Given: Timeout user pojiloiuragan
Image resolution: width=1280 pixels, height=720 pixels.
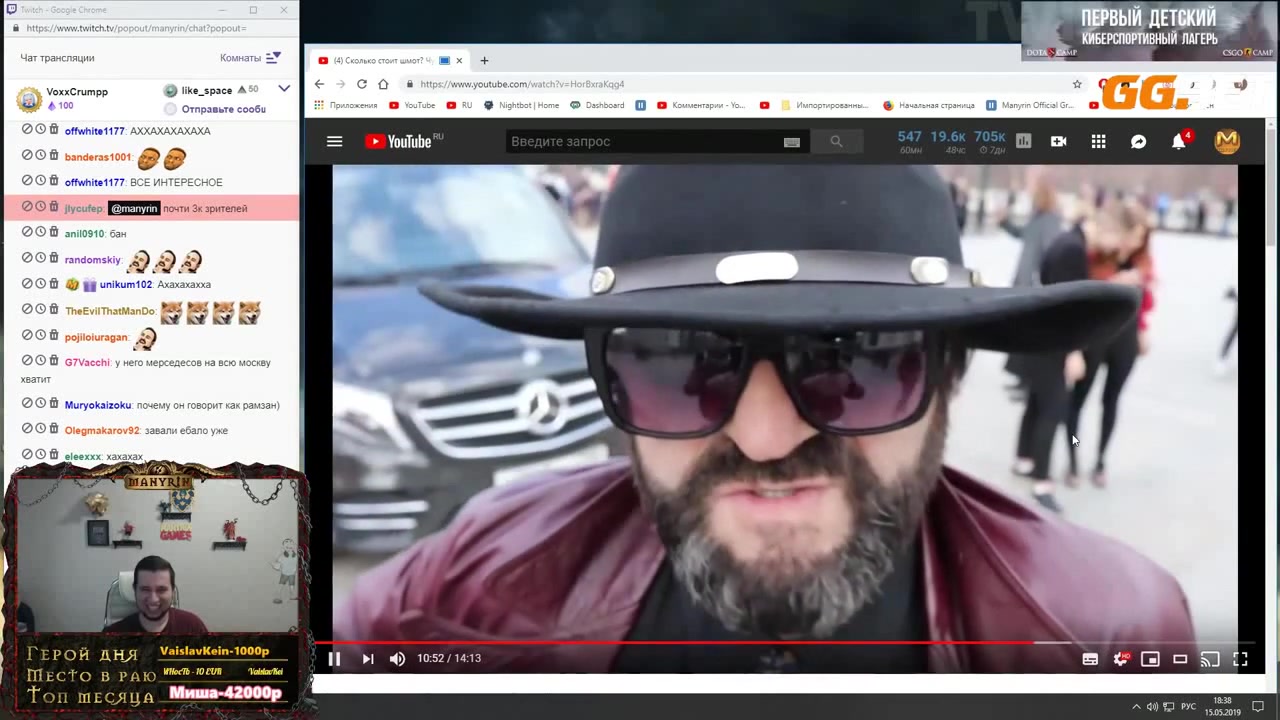Looking at the screenshot, I should (x=41, y=335).
